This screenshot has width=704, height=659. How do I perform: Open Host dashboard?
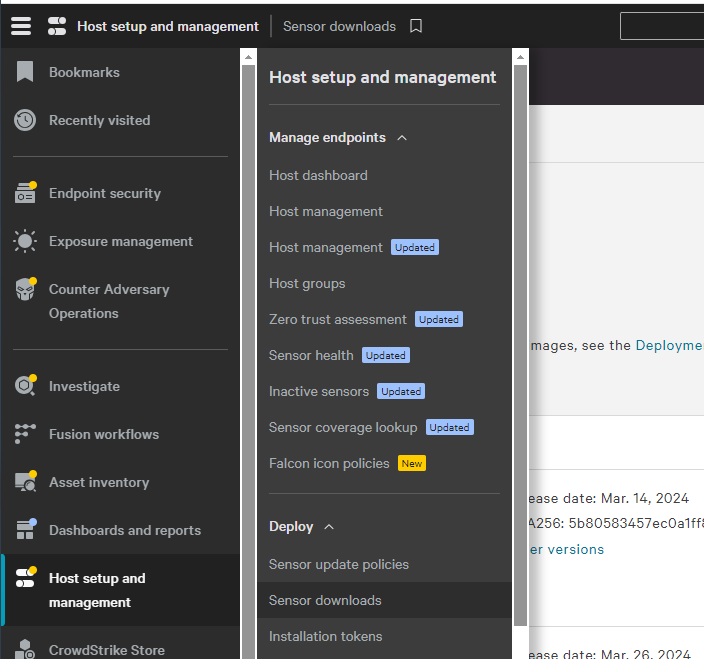tap(318, 175)
